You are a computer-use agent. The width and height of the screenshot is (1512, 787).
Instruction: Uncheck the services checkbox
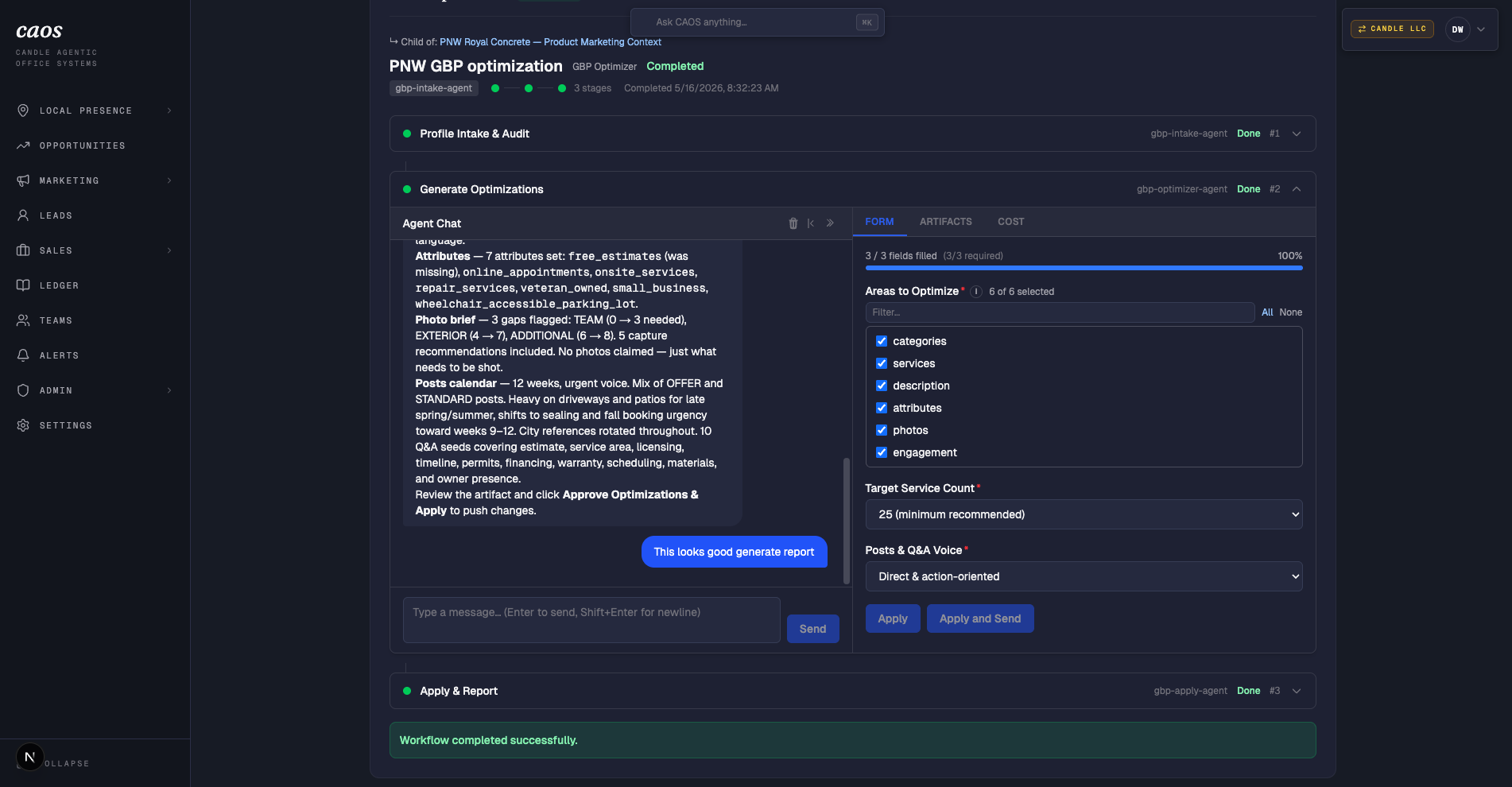tap(882, 363)
